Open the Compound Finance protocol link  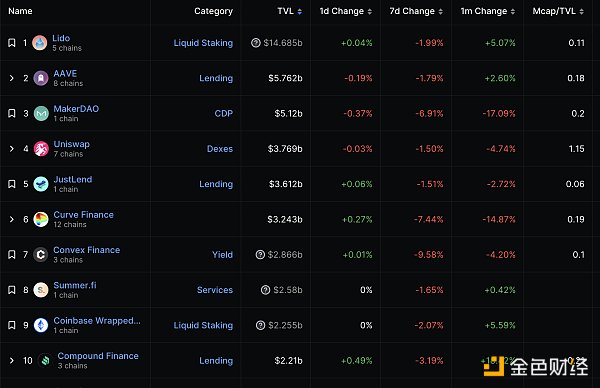pos(98,356)
